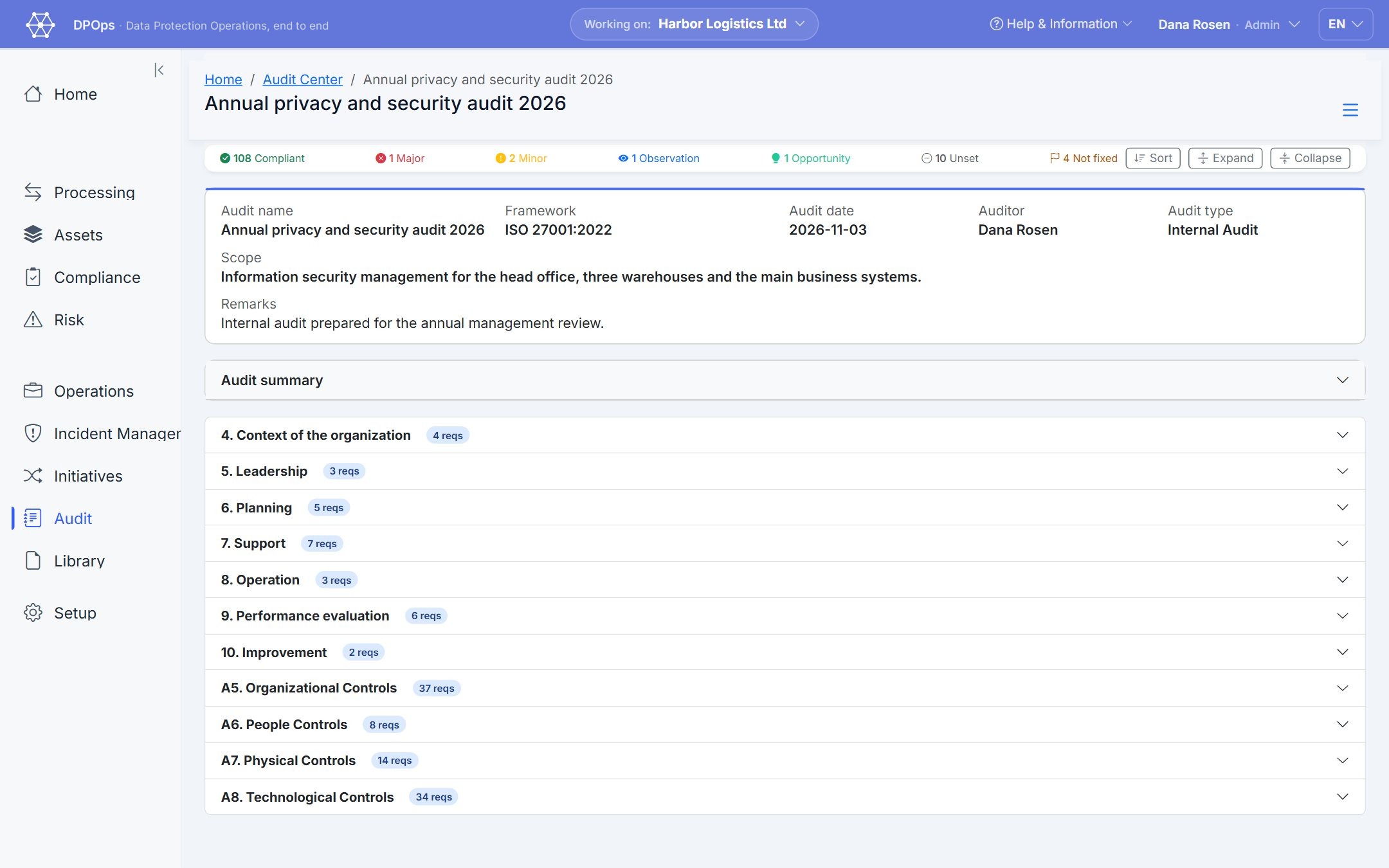Click the Home house icon in sidebar

[33, 94]
